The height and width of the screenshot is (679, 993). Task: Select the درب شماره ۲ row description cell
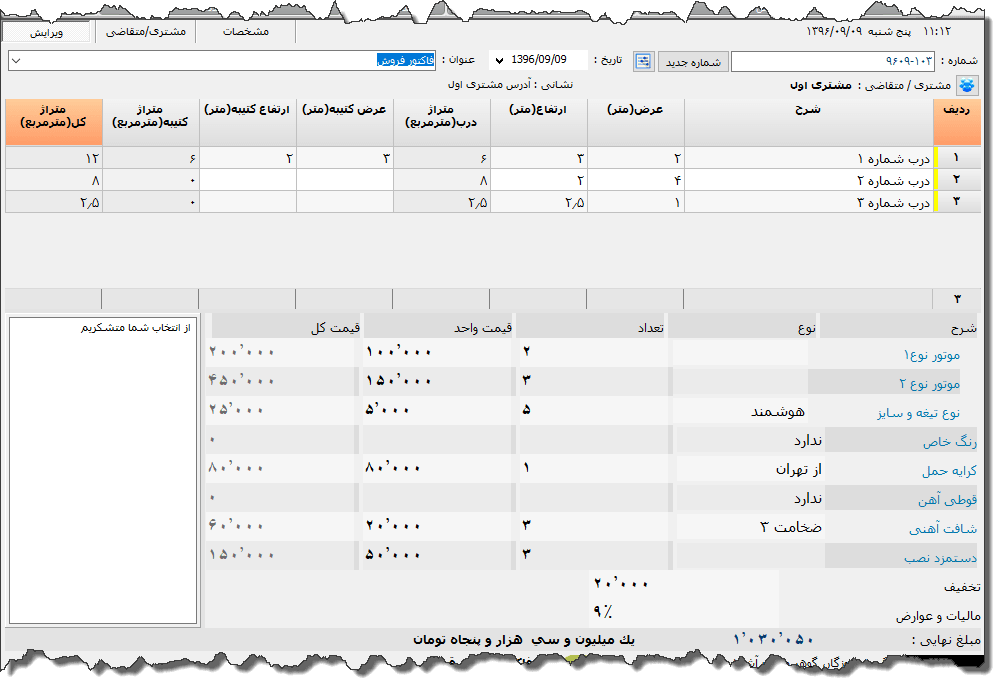[x=808, y=181]
